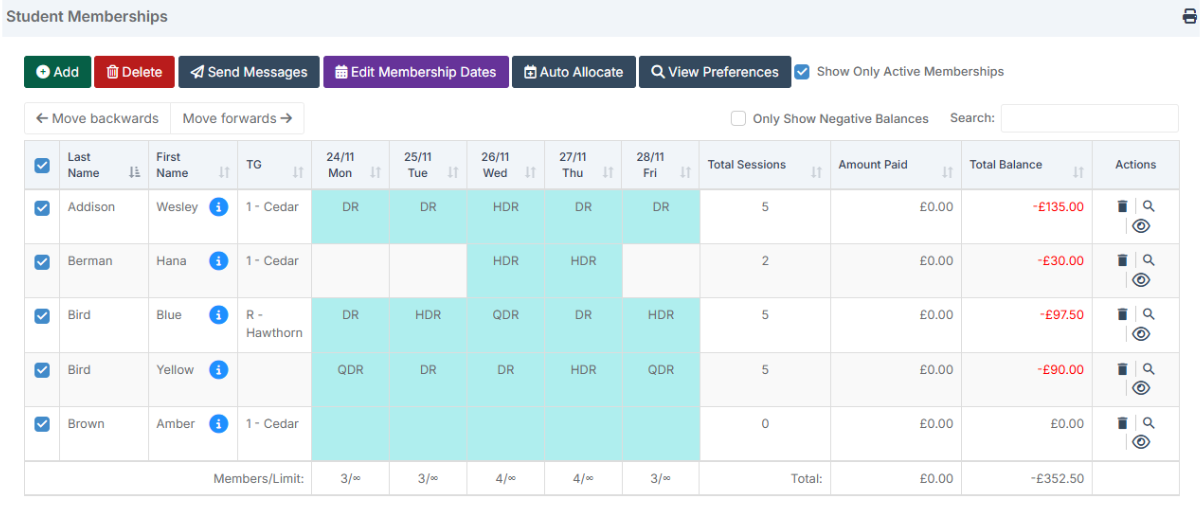Screen dimensions: 1203x517
Task: Click the green Add button
Action: [58, 72]
